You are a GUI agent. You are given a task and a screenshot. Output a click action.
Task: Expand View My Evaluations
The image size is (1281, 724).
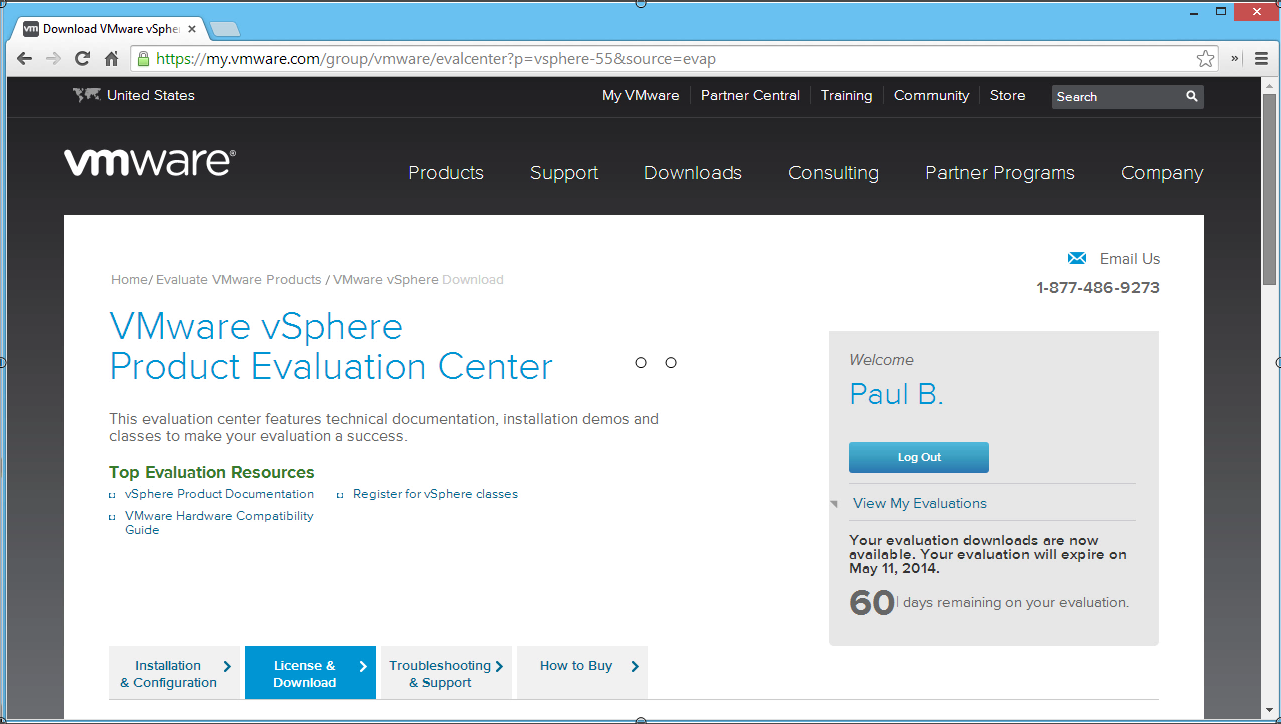[920, 503]
